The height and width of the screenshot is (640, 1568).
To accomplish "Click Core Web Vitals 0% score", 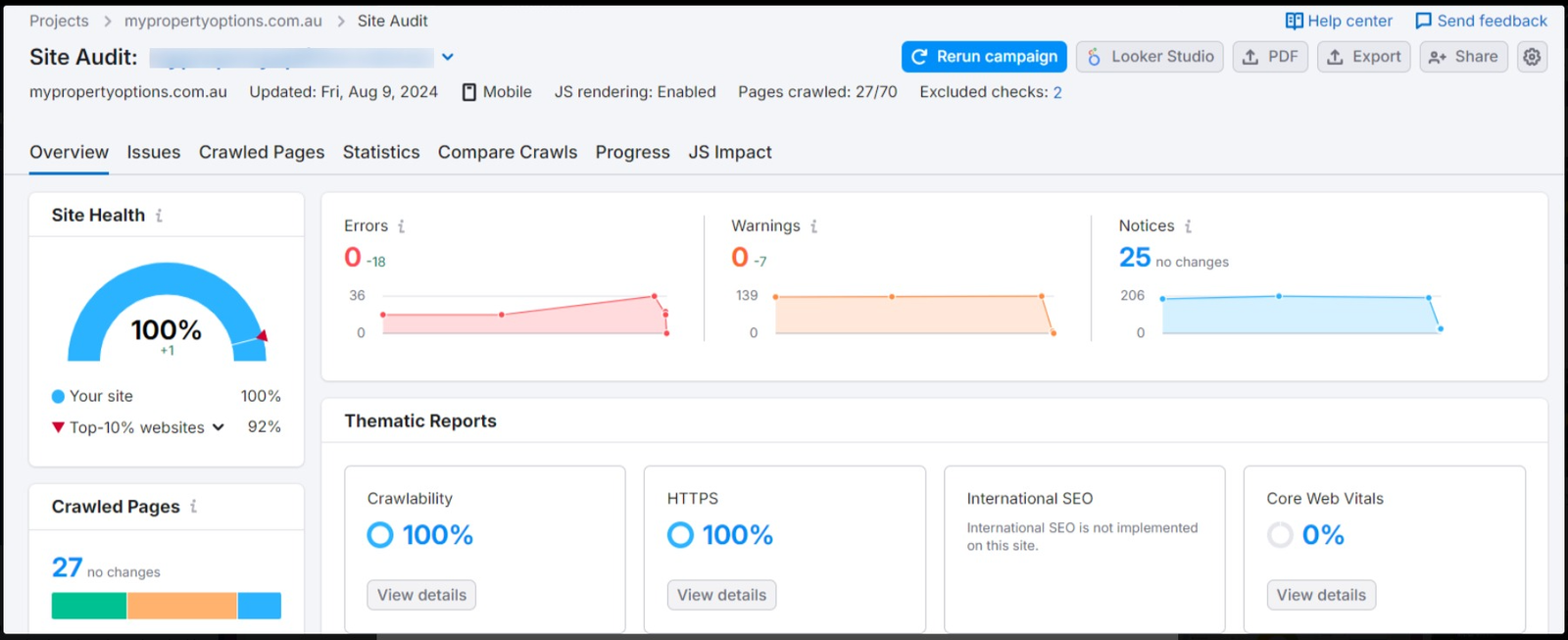I will 1323,535.
